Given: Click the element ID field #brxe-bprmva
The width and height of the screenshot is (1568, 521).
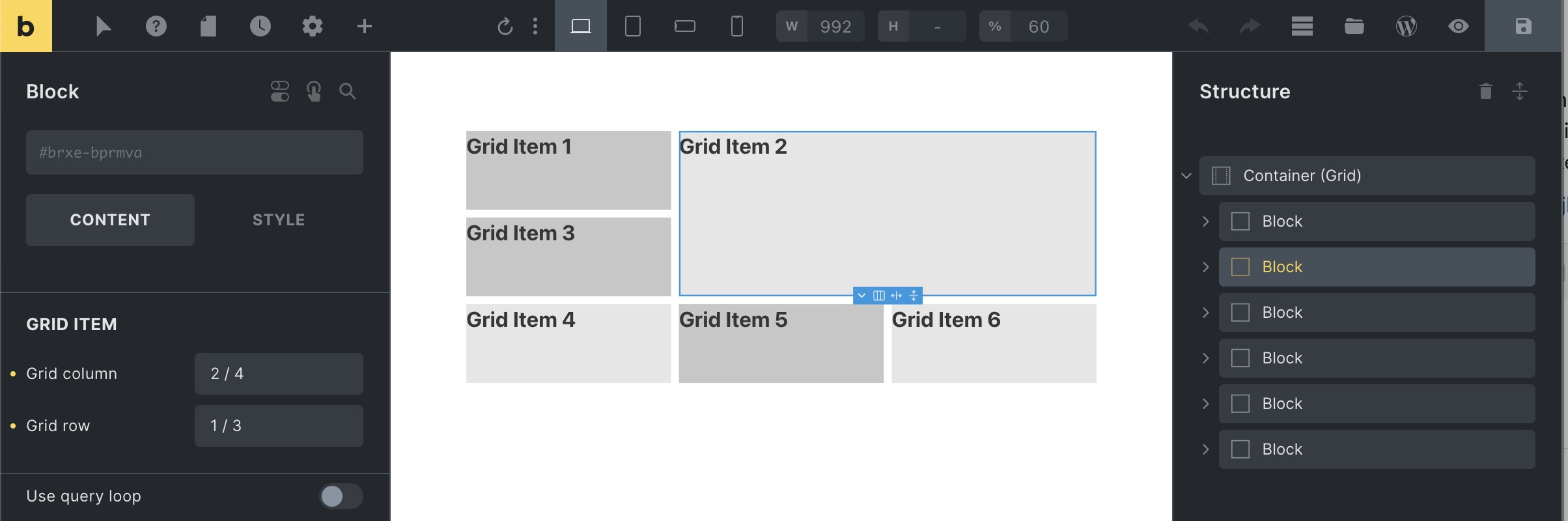Looking at the screenshot, I should 194,152.
